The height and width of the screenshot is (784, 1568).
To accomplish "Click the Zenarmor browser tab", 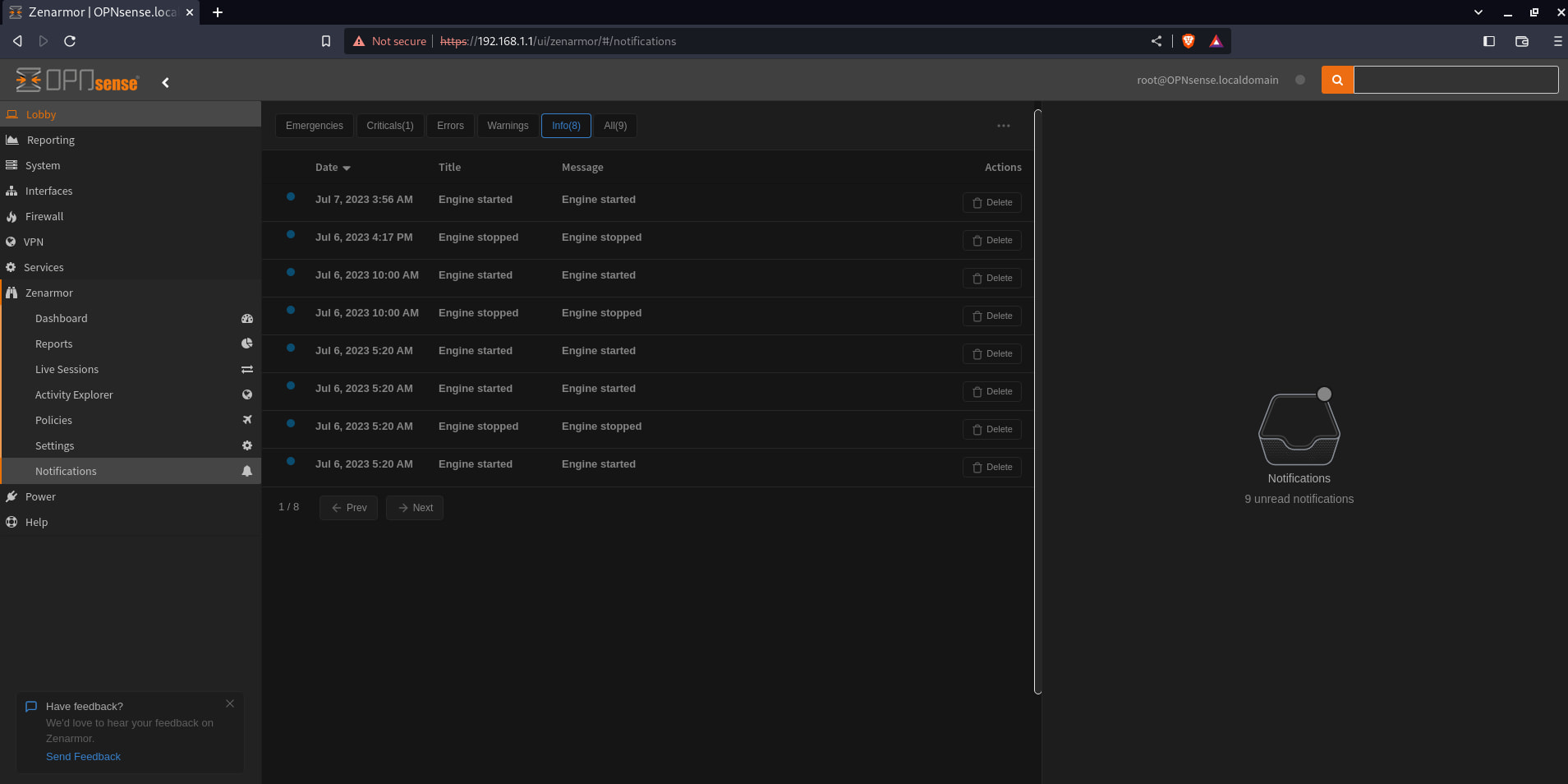I will point(99,12).
